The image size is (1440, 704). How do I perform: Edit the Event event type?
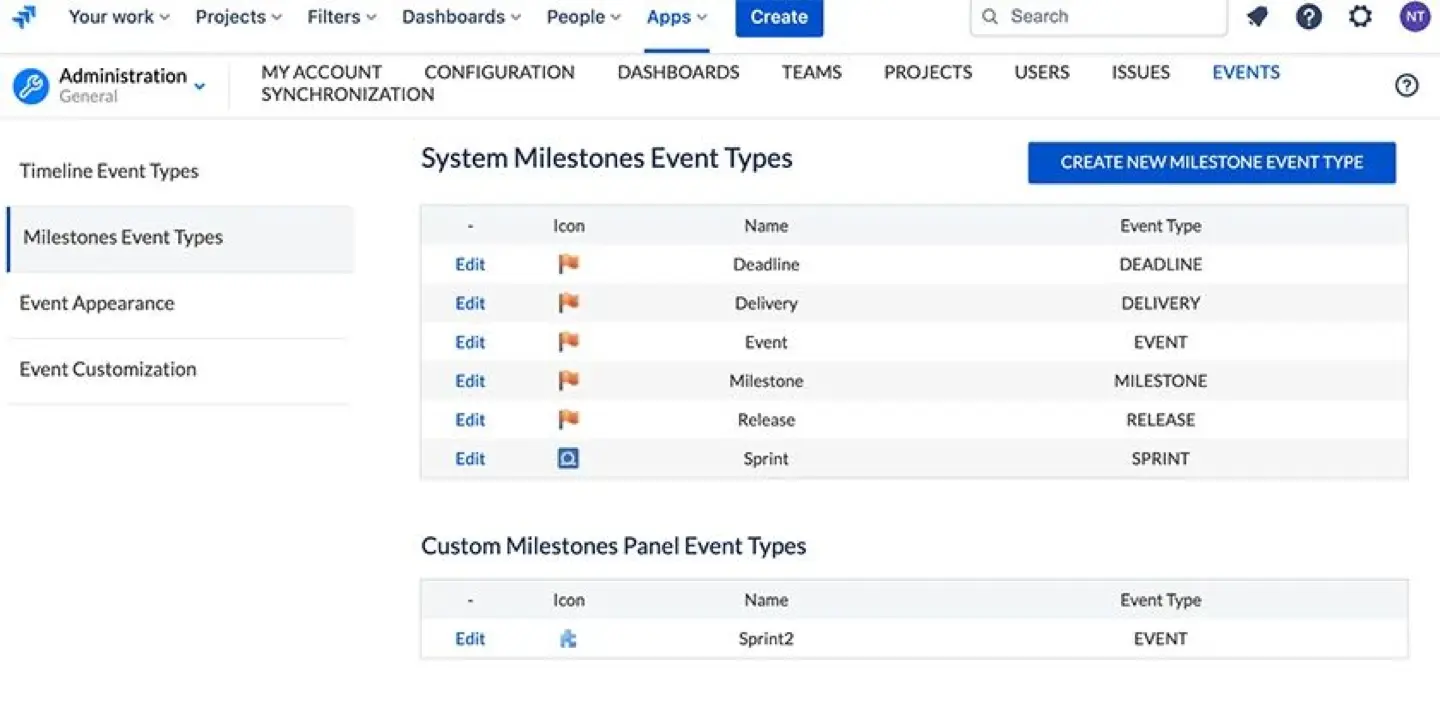[x=470, y=342]
